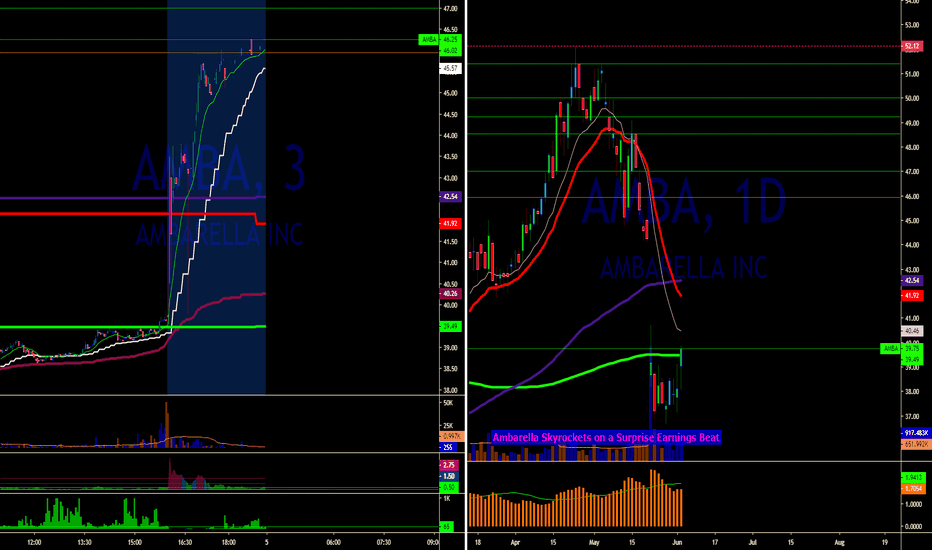Select the green 39.75 price label
Image resolution: width=932 pixels, height=550 pixels.
pos(912,348)
